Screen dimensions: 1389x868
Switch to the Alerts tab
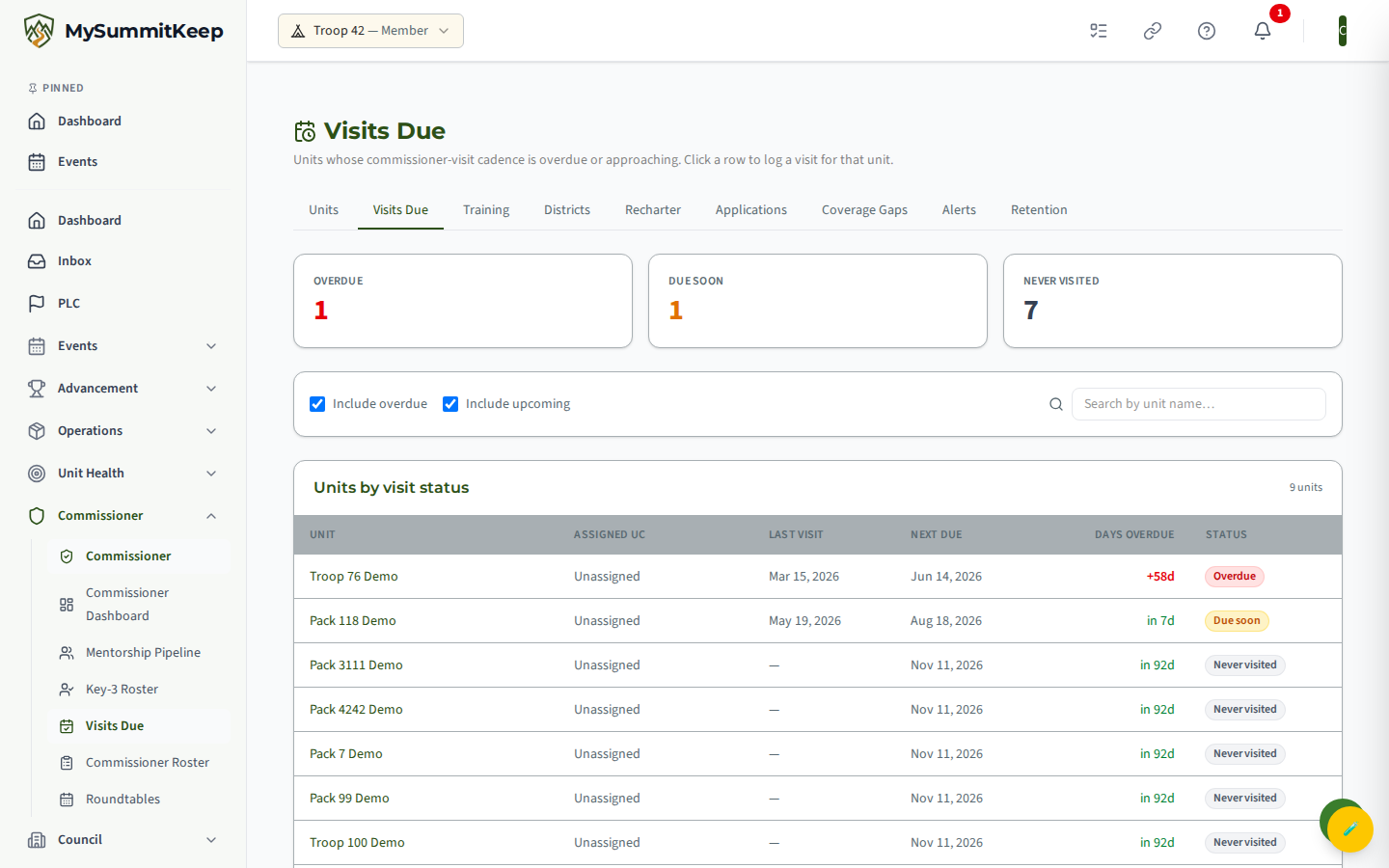pos(959,210)
